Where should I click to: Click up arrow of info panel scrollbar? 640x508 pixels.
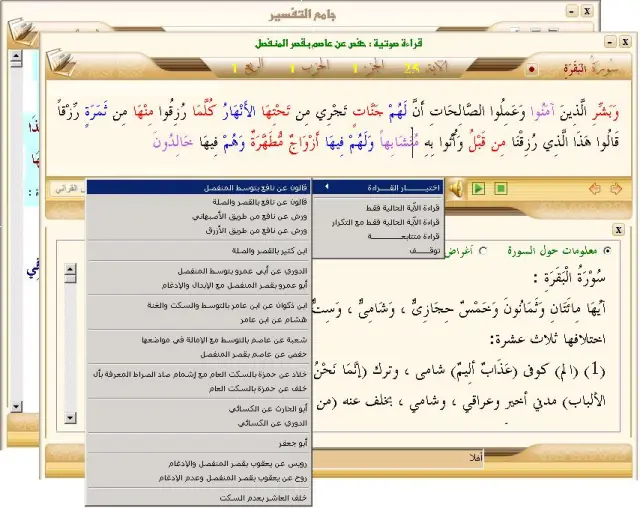pyautogui.click(x=70, y=269)
